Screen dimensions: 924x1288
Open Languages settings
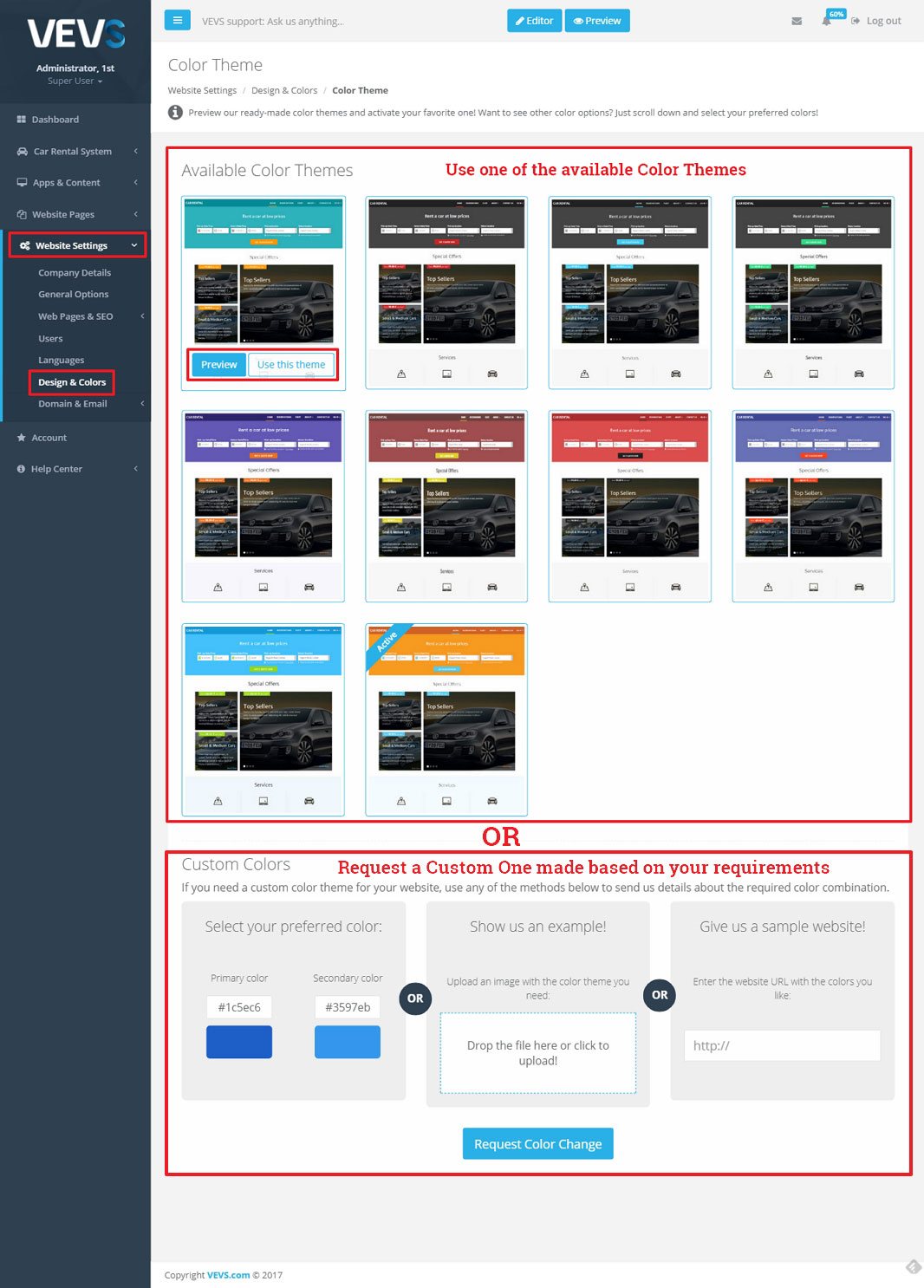point(61,361)
